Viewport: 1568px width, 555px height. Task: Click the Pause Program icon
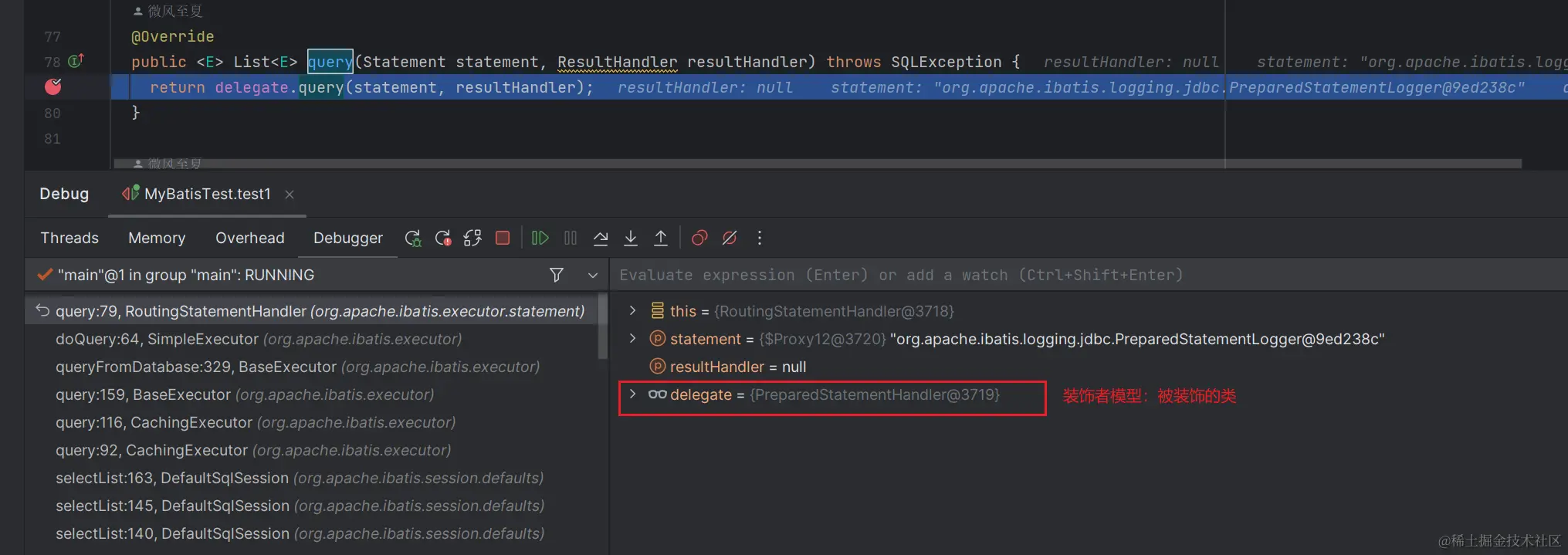click(x=571, y=238)
